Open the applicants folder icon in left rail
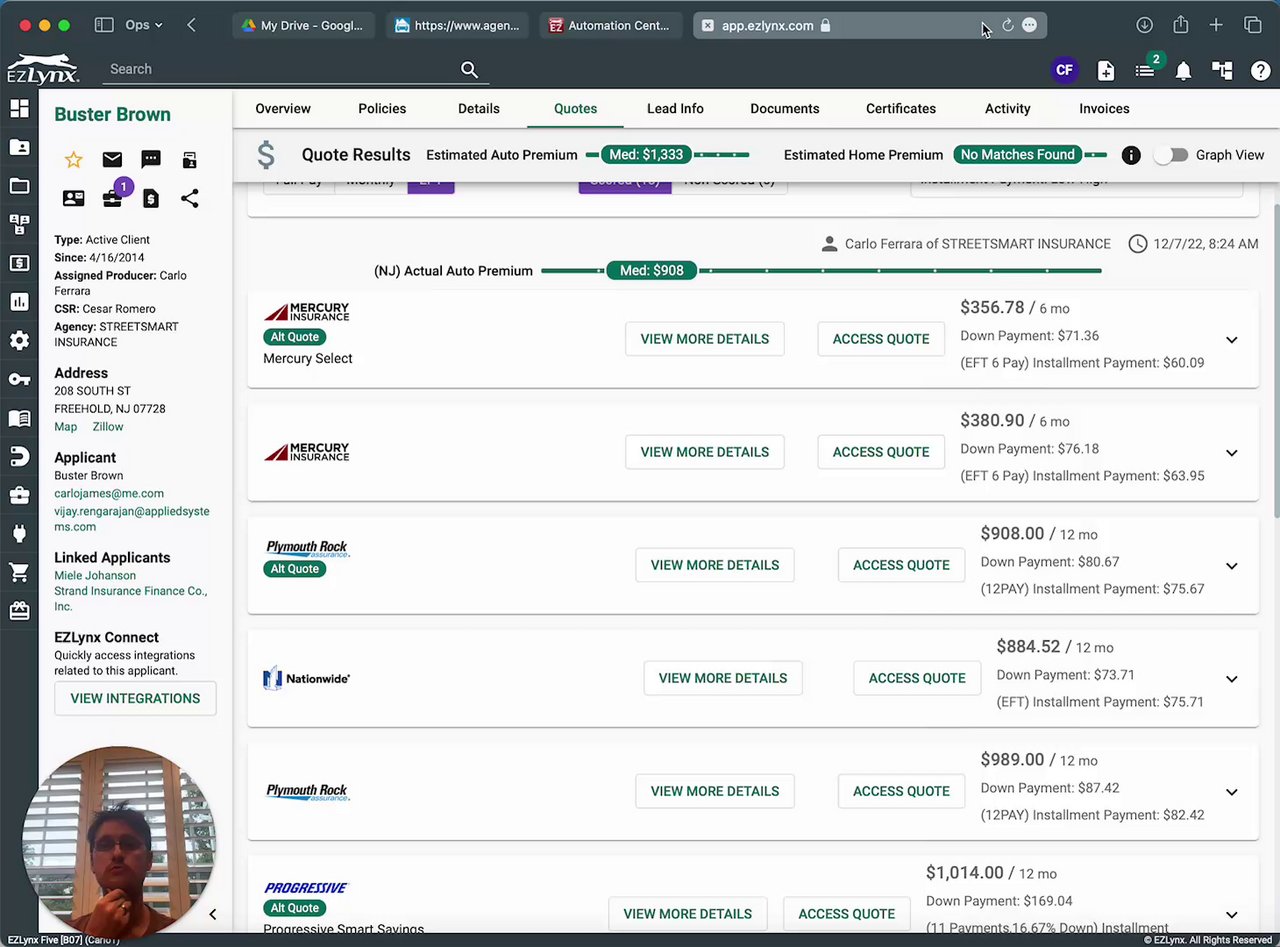The image size is (1280, 947). pos(19,147)
